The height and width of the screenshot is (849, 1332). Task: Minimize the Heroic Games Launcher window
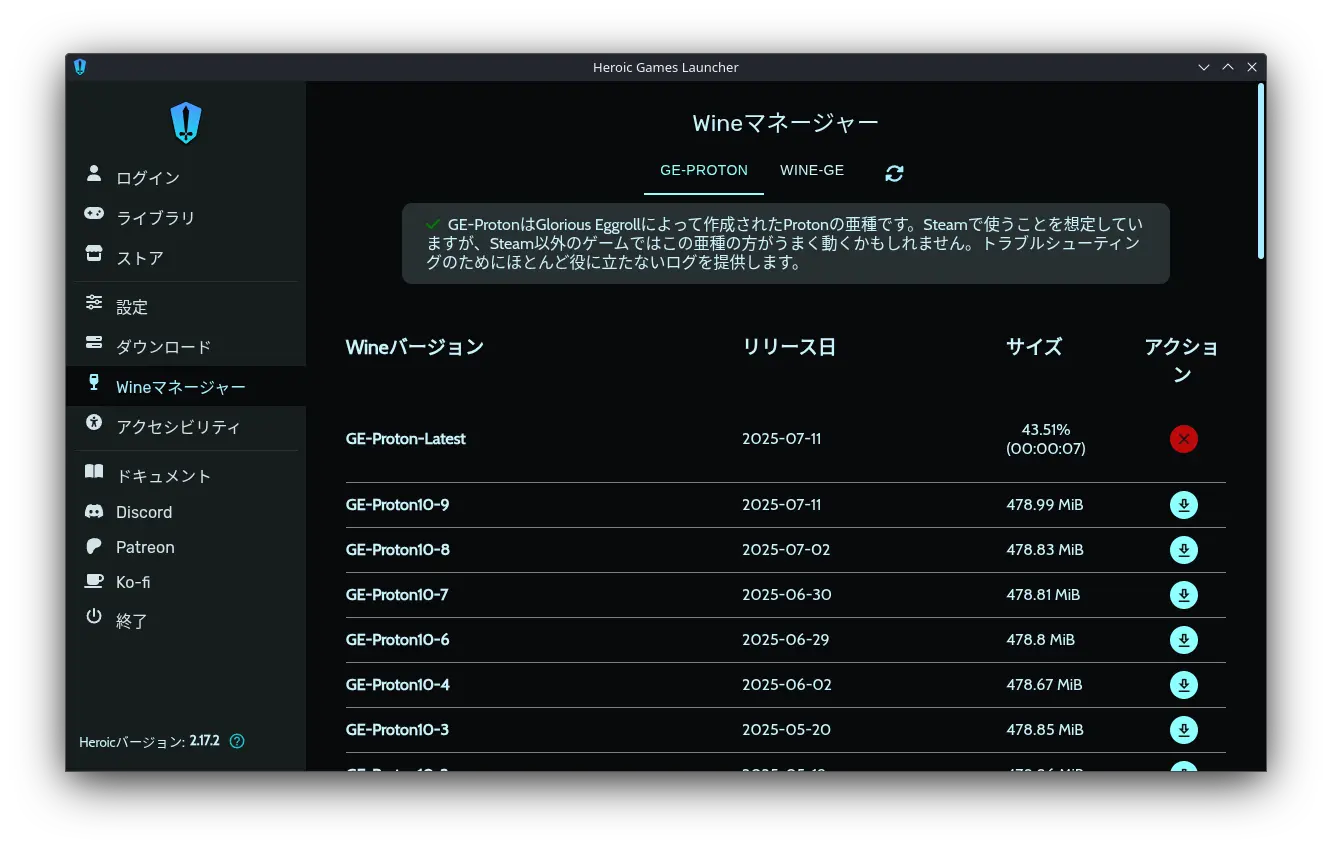1204,67
